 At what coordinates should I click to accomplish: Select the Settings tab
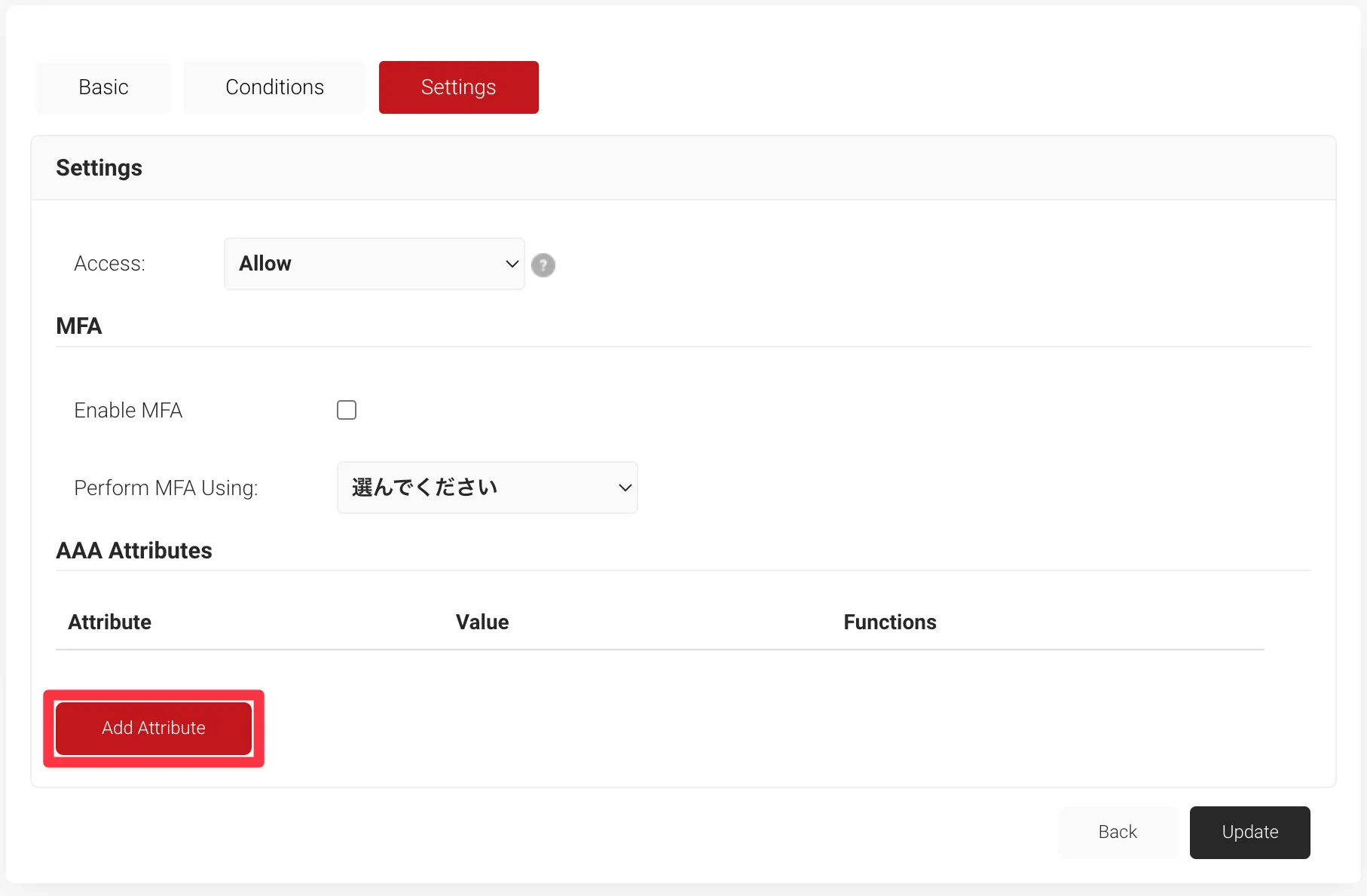click(458, 87)
